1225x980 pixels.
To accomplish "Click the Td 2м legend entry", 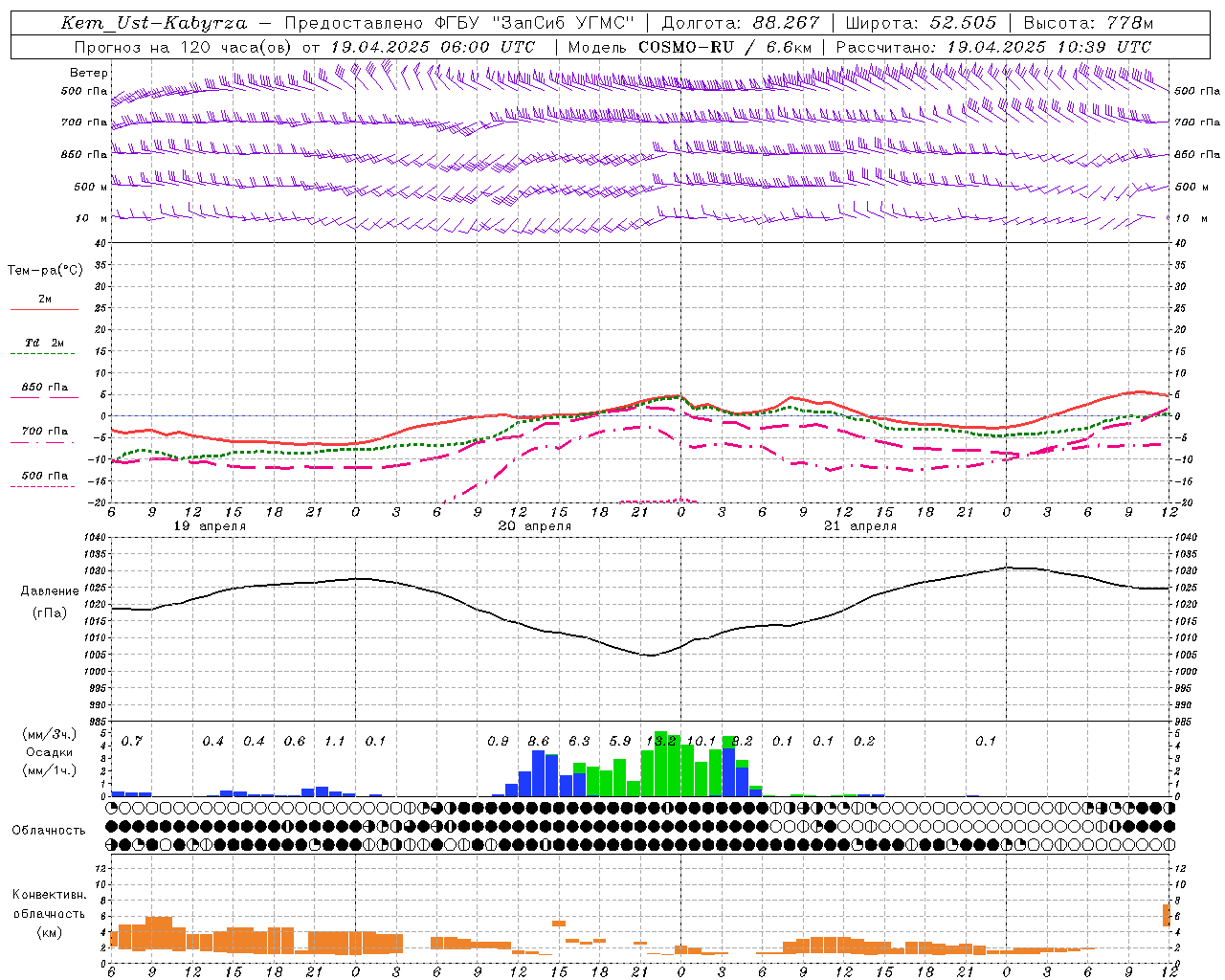I will point(44,343).
